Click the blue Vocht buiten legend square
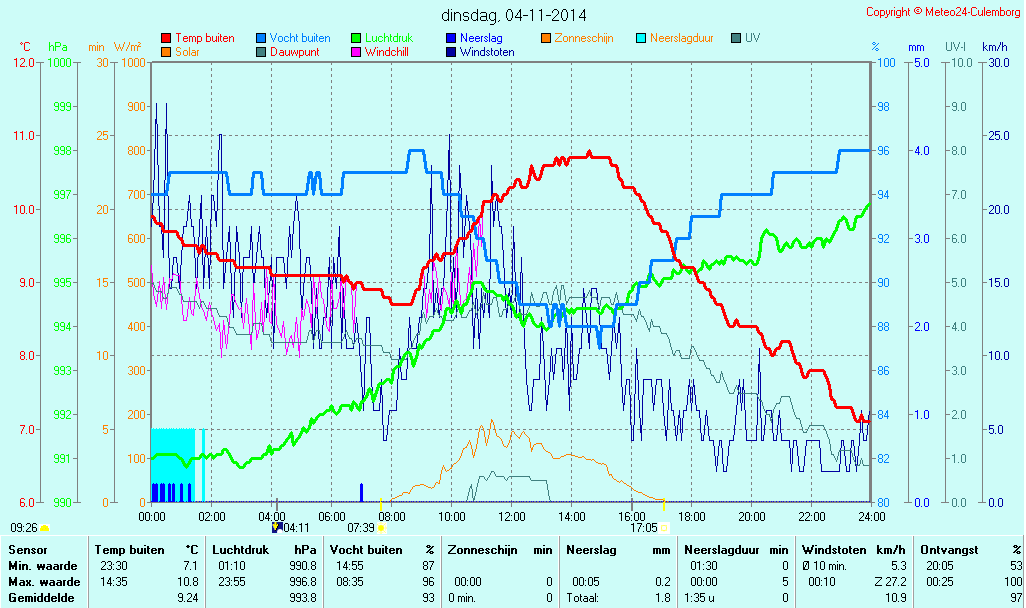The height and width of the screenshot is (608, 1026). point(261,38)
